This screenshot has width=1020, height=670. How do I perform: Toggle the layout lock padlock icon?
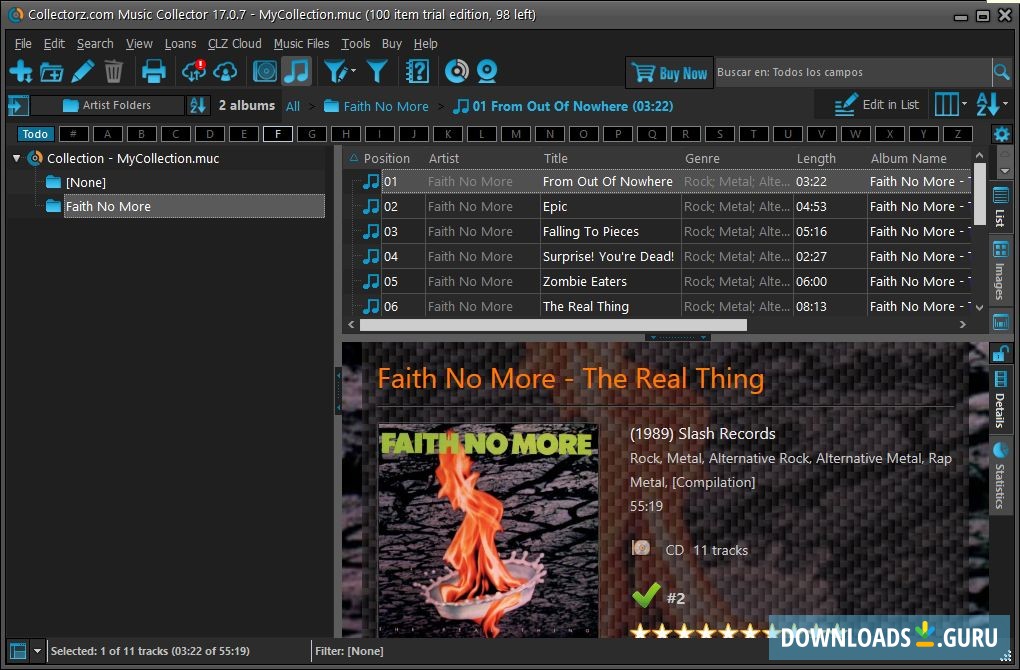pyautogui.click(x=1000, y=353)
